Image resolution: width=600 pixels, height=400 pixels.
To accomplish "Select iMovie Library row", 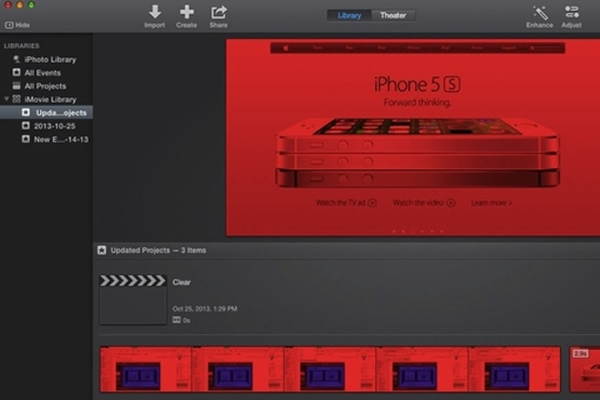I will (x=46, y=100).
